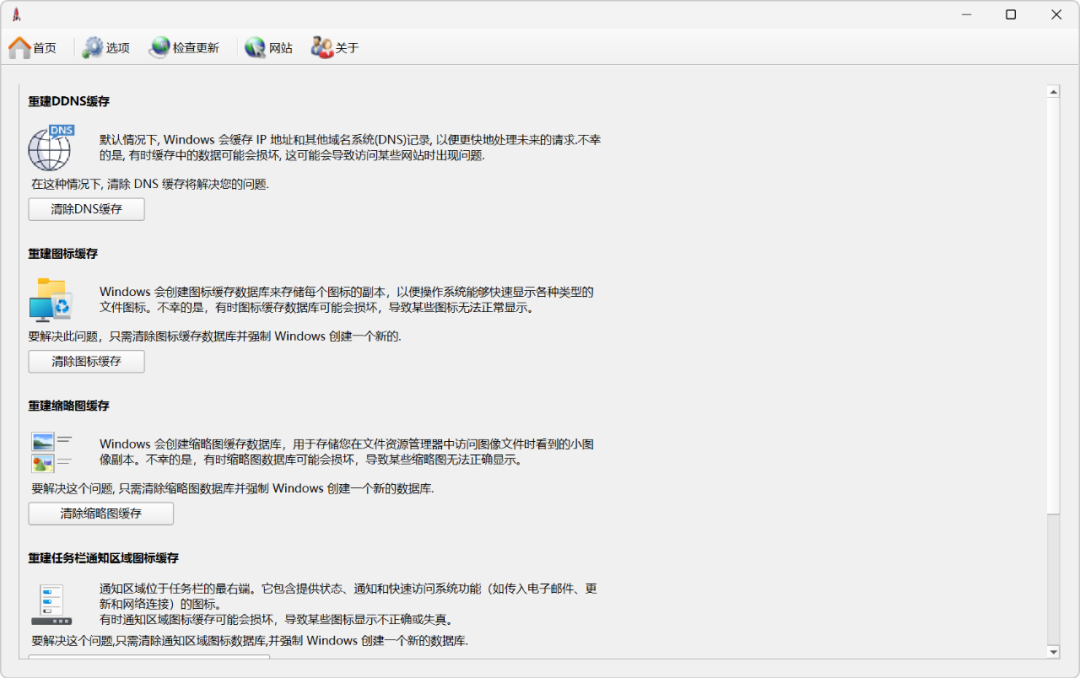Click the scrollbar down arrow

coord(1053,652)
